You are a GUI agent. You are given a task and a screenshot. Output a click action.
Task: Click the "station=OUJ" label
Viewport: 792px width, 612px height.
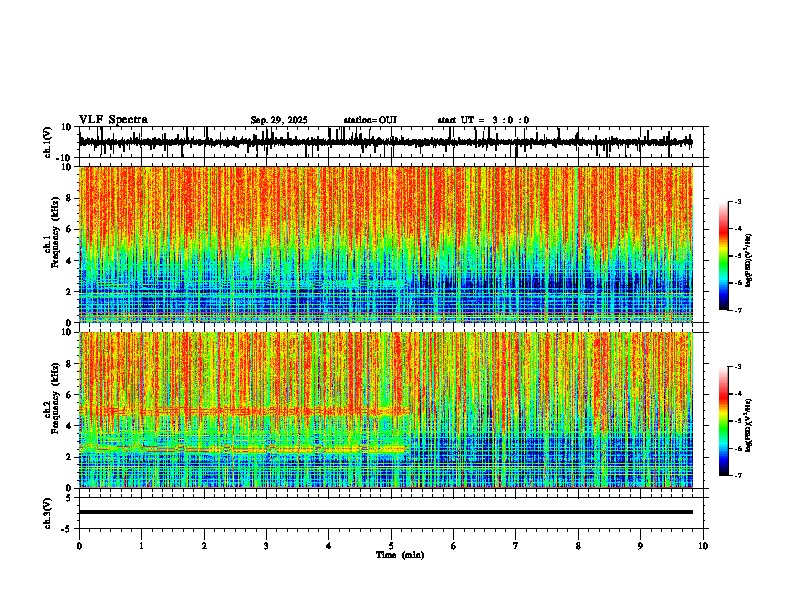[370, 120]
